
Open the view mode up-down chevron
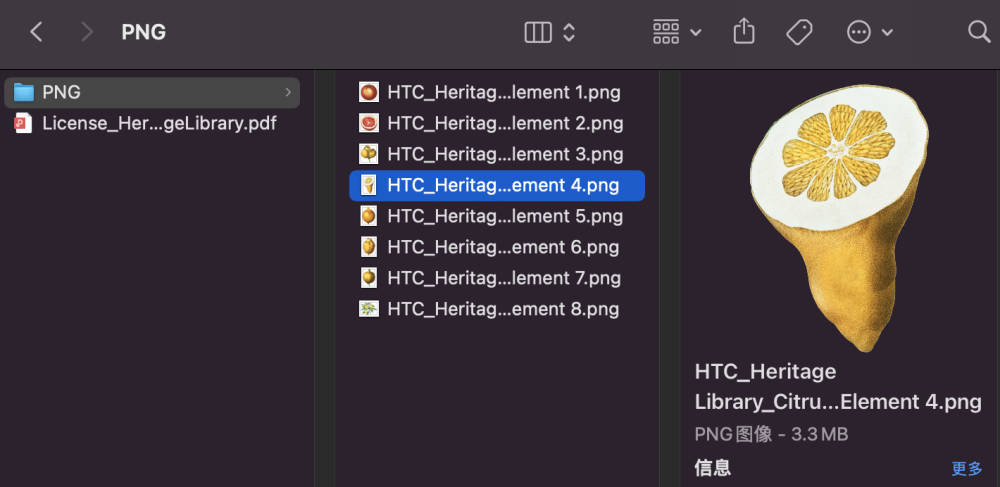(569, 32)
